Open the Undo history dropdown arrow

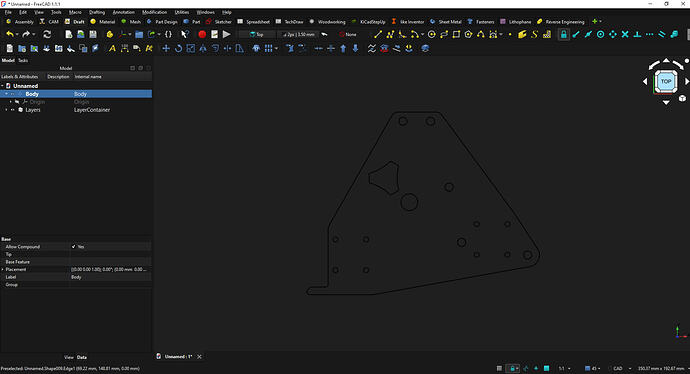17,34
